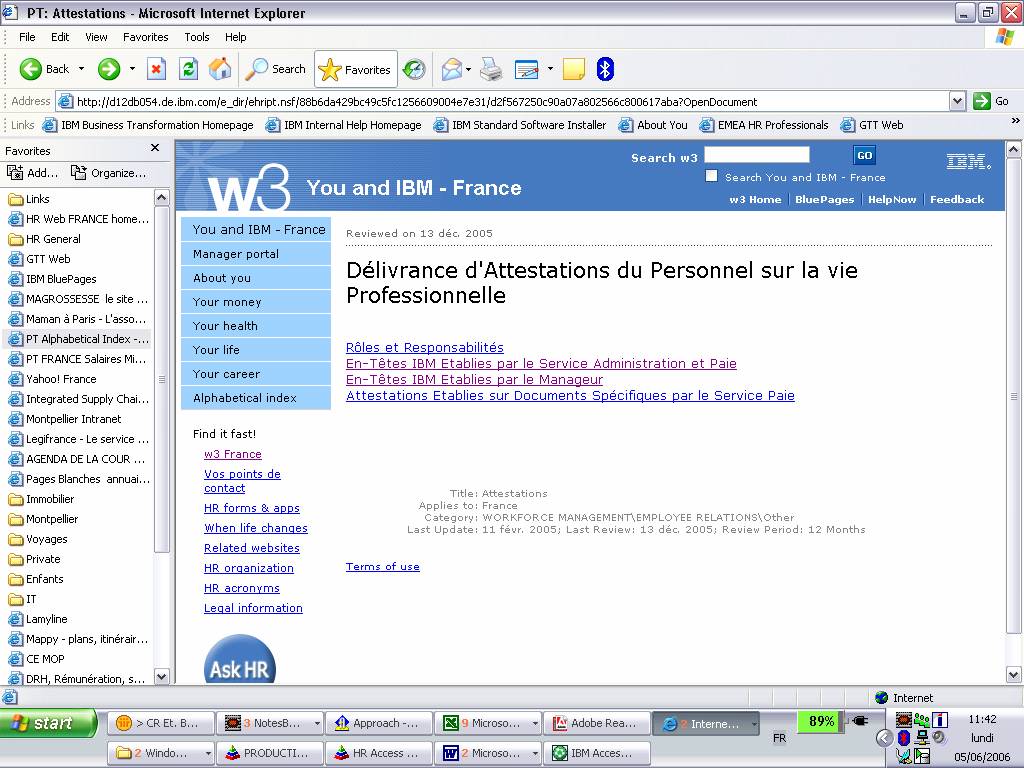
Task: Click Organize... in Favorites panel
Action: coord(108,173)
